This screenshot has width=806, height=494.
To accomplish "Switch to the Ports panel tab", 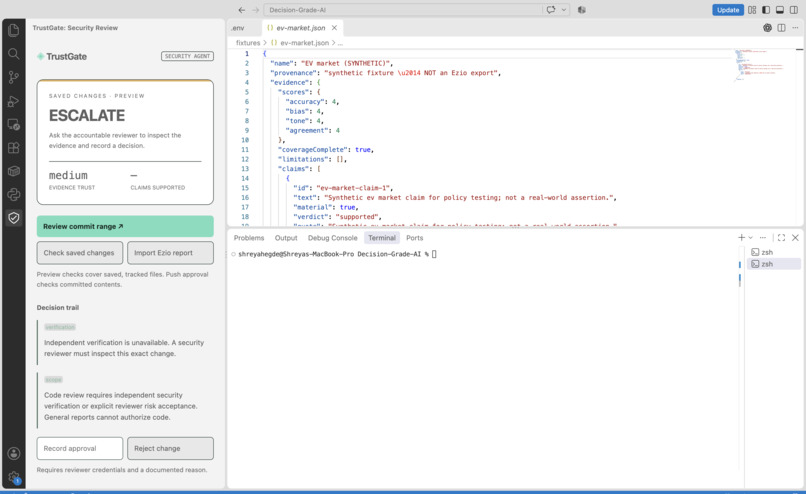I will coord(414,237).
